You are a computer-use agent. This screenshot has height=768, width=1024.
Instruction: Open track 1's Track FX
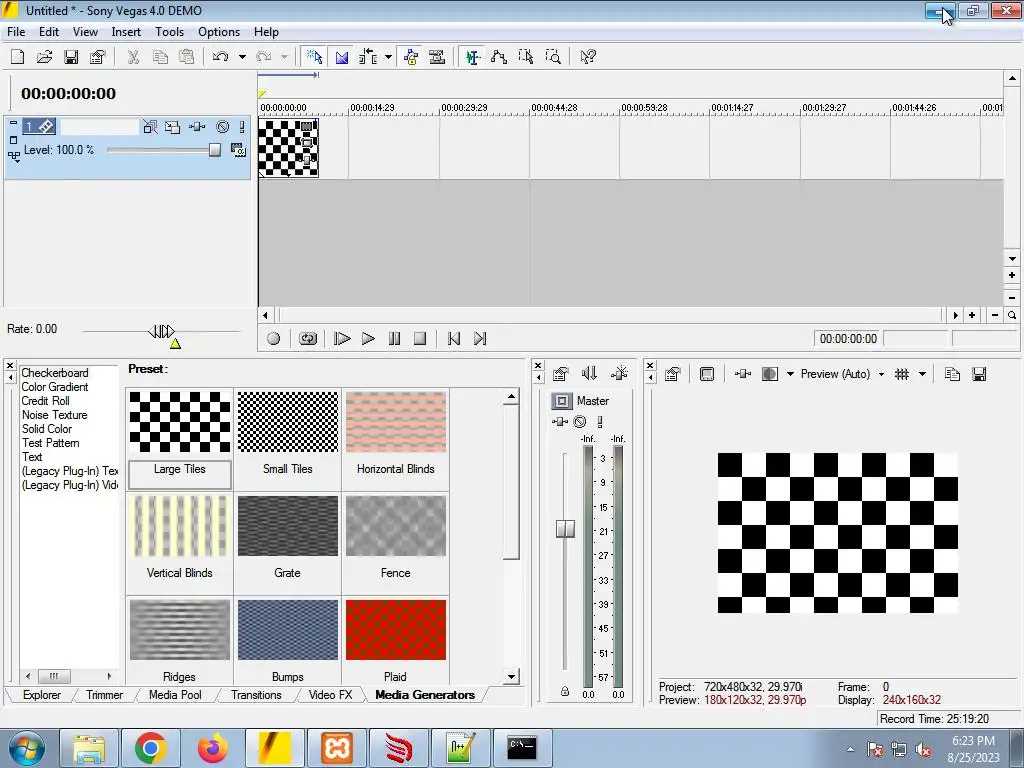197,127
